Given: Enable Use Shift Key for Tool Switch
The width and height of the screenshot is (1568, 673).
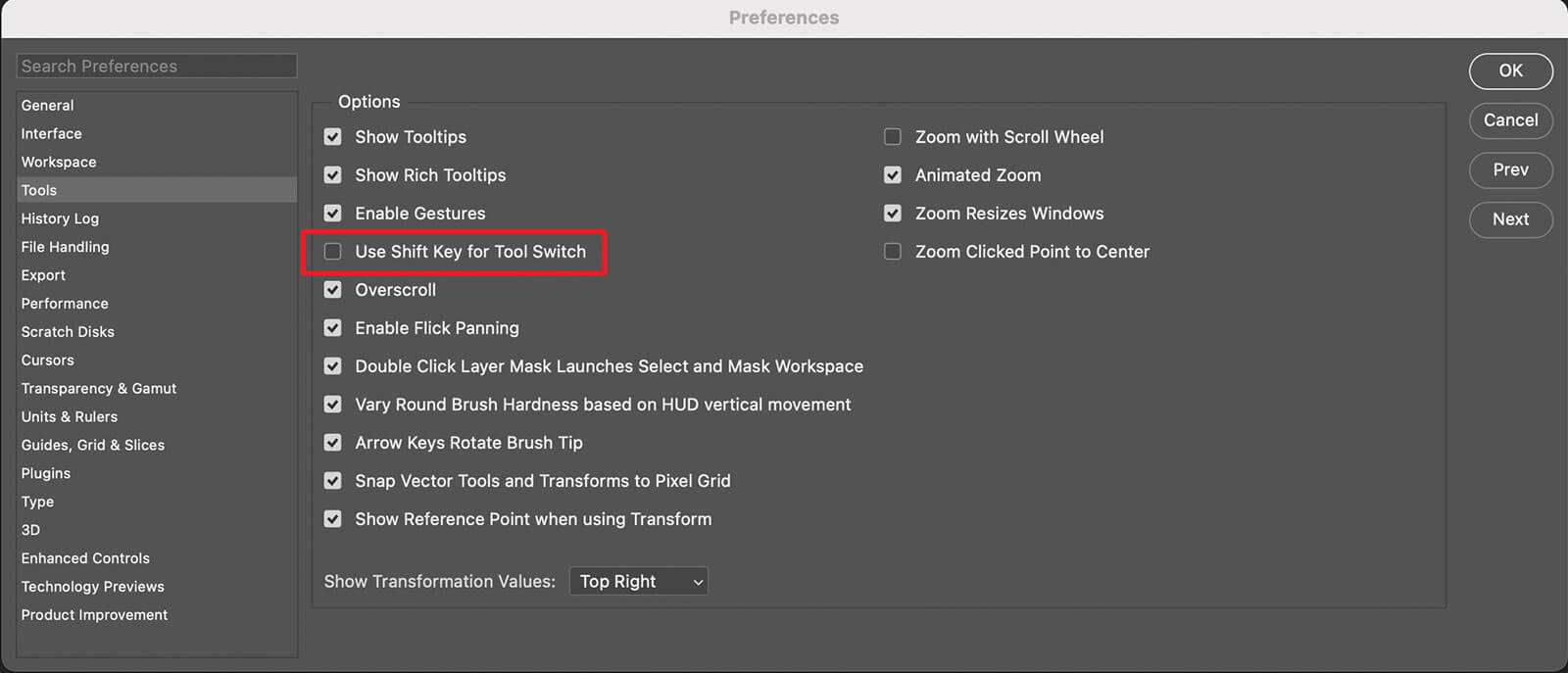Looking at the screenshot, I should (x=333, y=252).
